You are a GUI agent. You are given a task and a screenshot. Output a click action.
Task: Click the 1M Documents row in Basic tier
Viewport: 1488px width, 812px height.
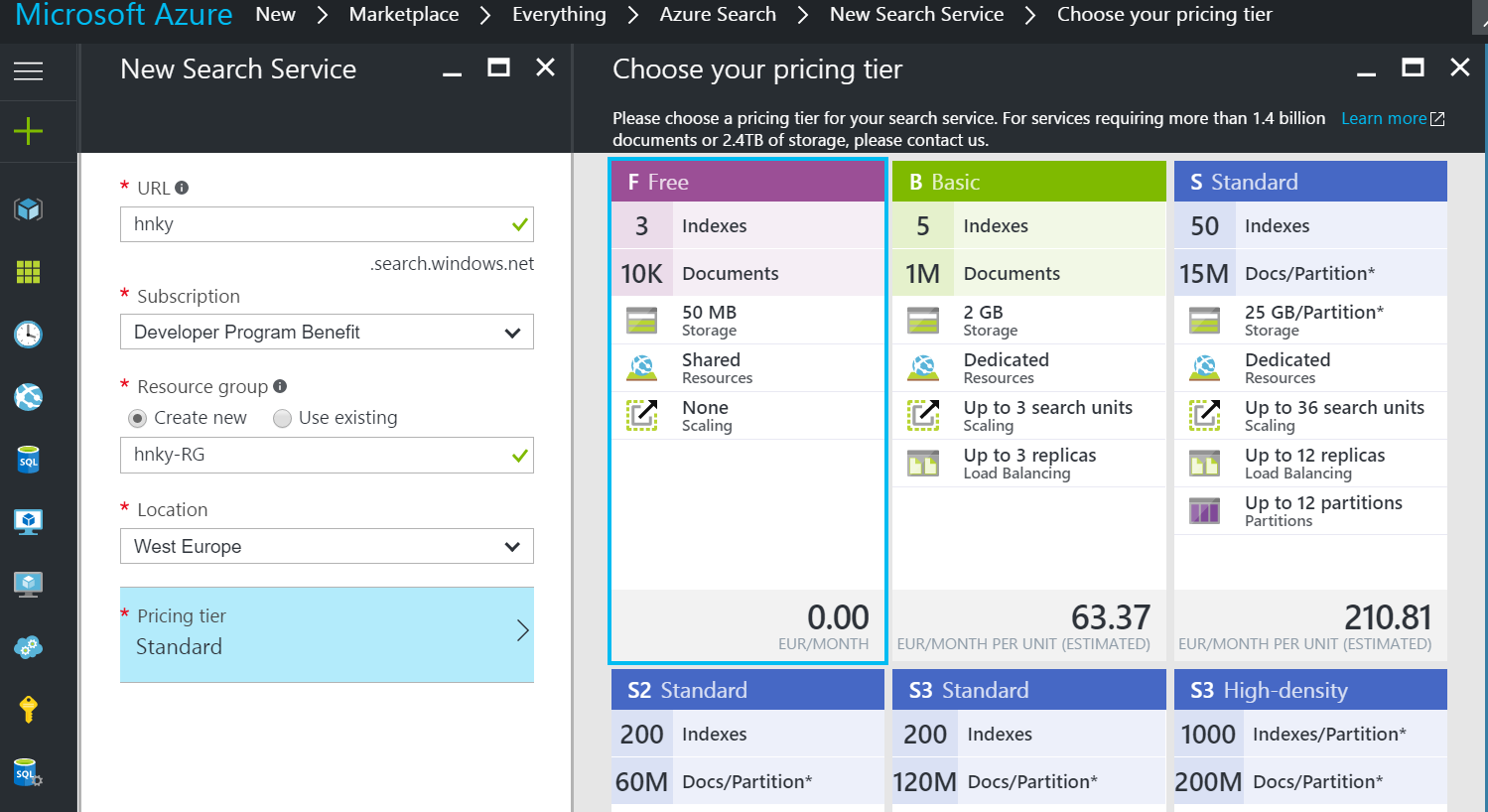pos(1029,273)
